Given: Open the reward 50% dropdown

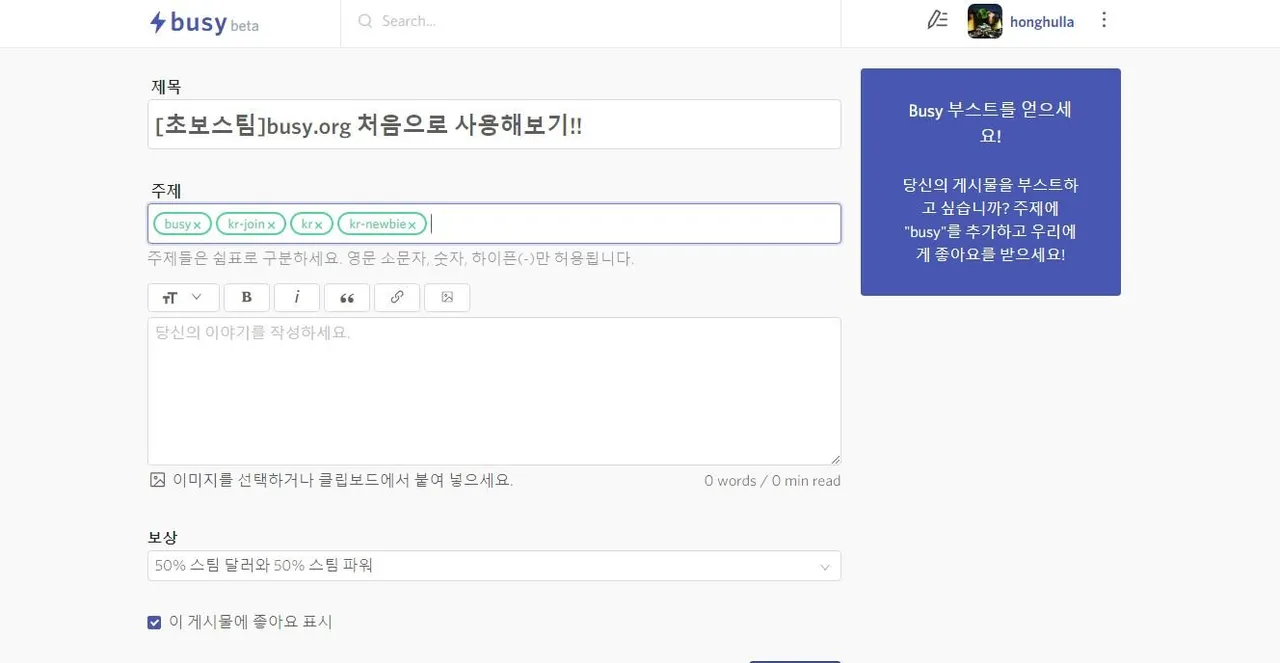Looking at the screenshot, I should (x=494, y=566).
